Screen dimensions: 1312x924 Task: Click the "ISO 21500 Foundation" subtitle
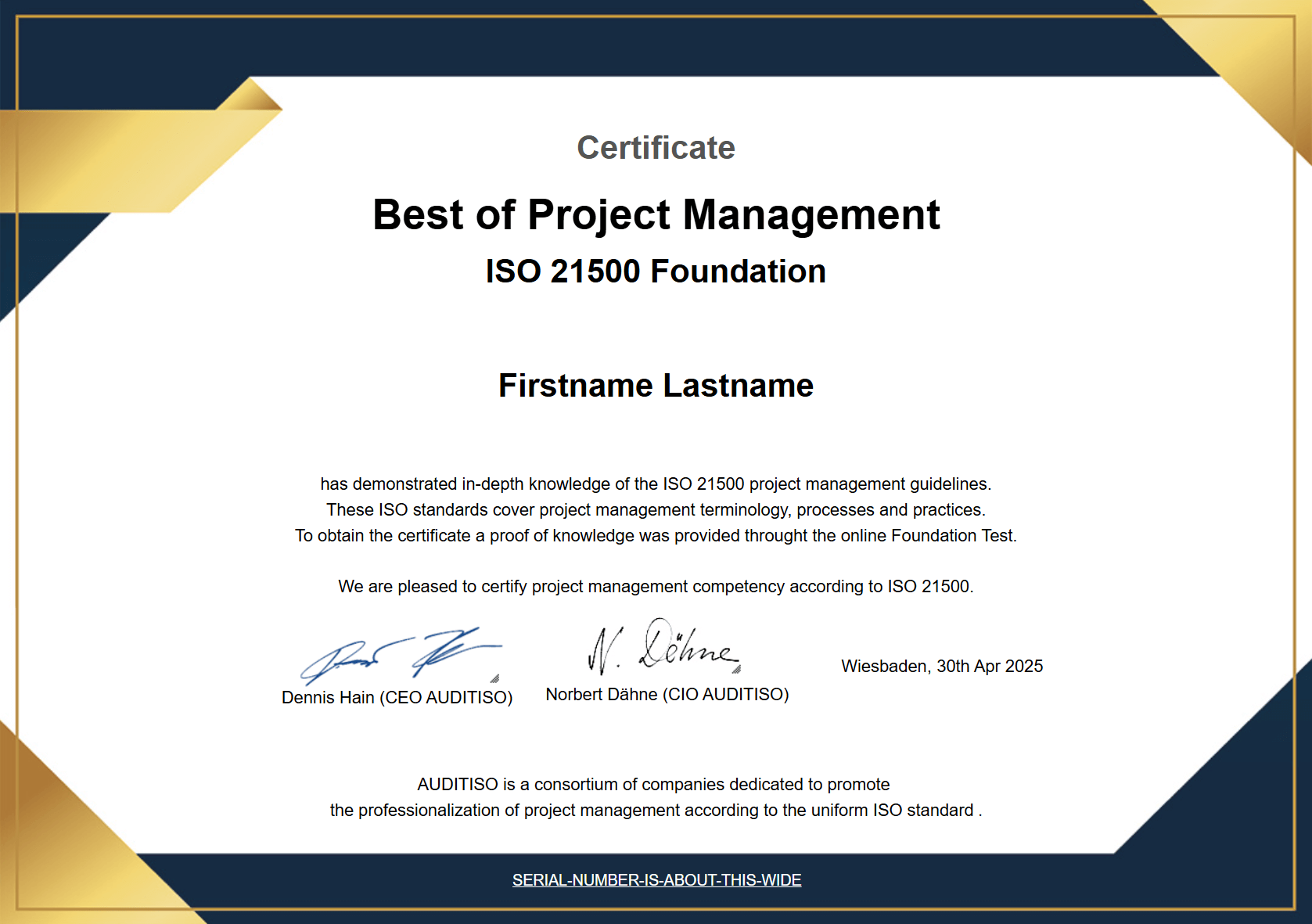(656, 271)
